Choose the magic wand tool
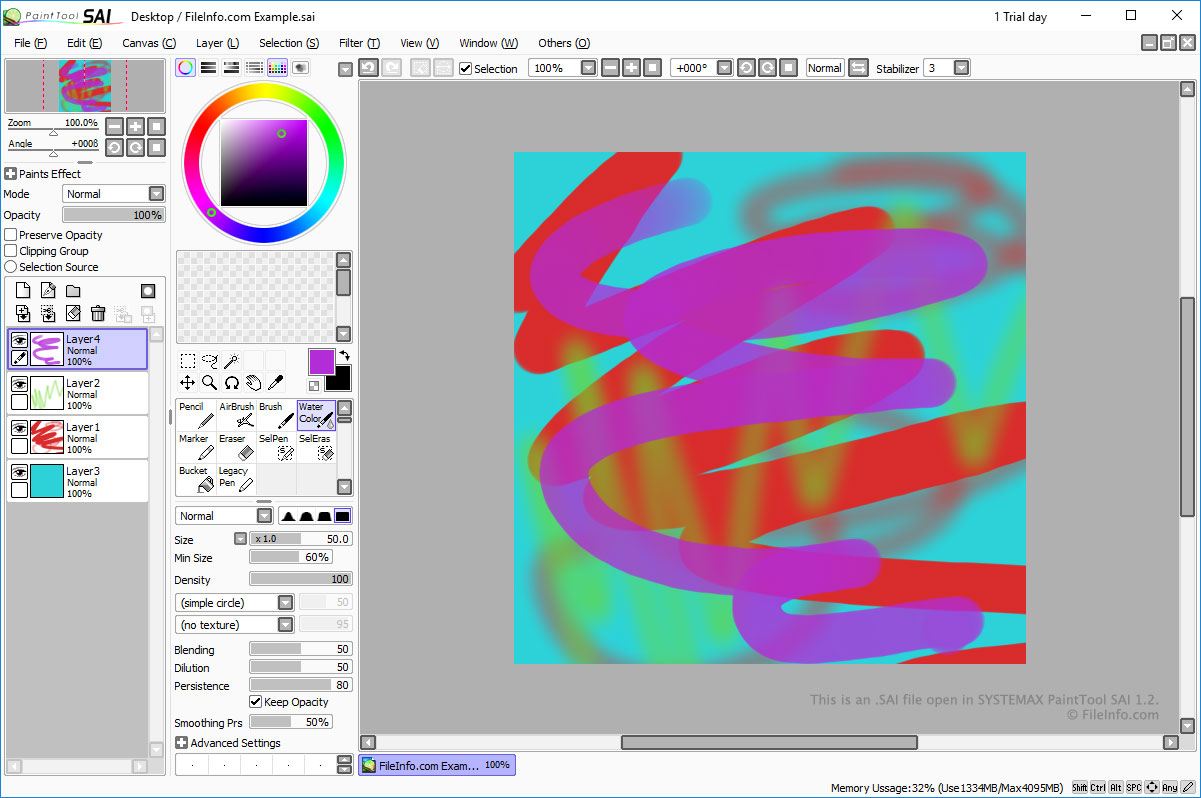This screenshot has width=1201, height=798. click(x=231, y=361)
